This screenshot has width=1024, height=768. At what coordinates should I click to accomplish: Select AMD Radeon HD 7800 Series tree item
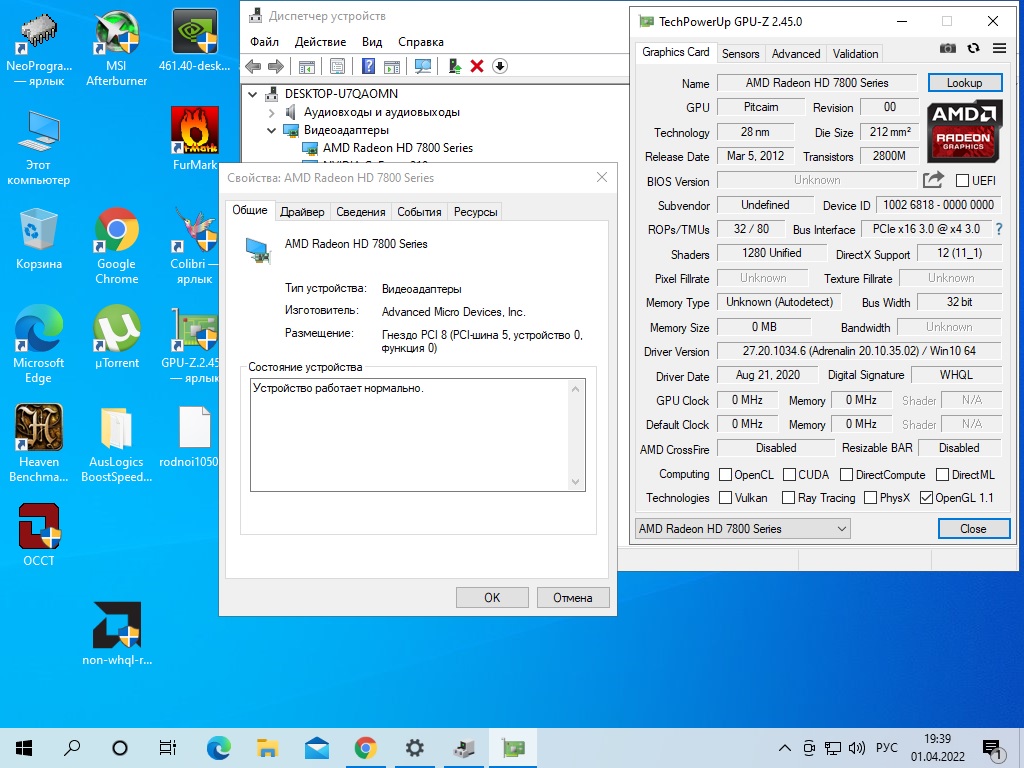[x=397, y=148]
